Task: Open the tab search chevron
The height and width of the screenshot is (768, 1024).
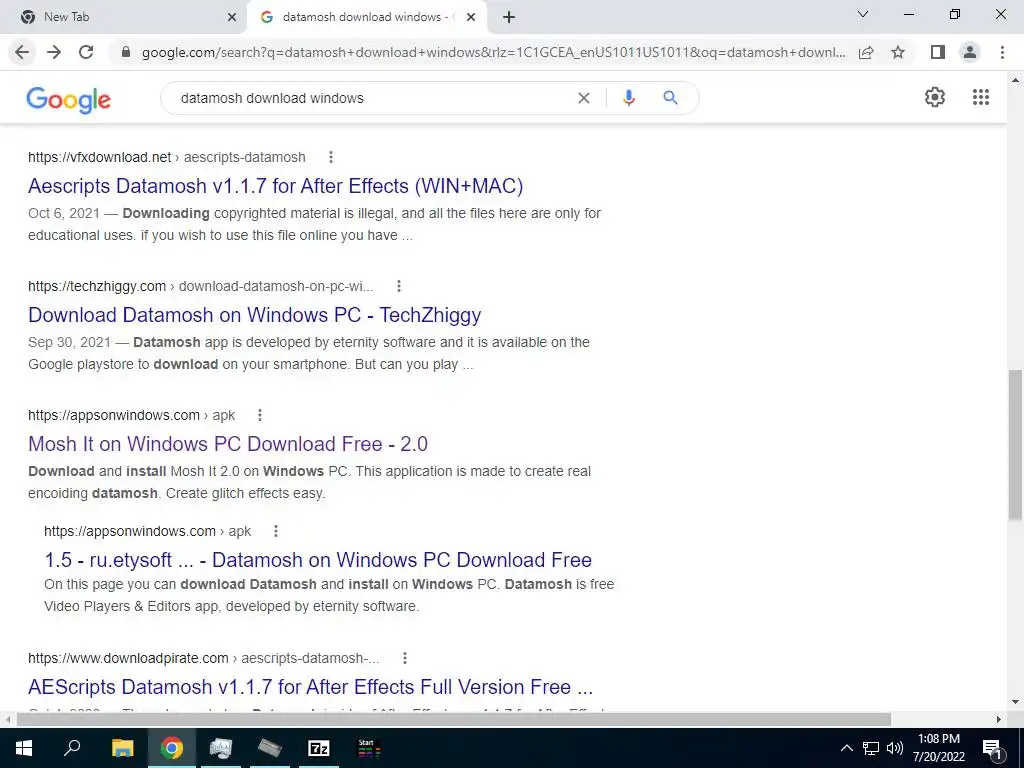Action: tap(863, 14)
